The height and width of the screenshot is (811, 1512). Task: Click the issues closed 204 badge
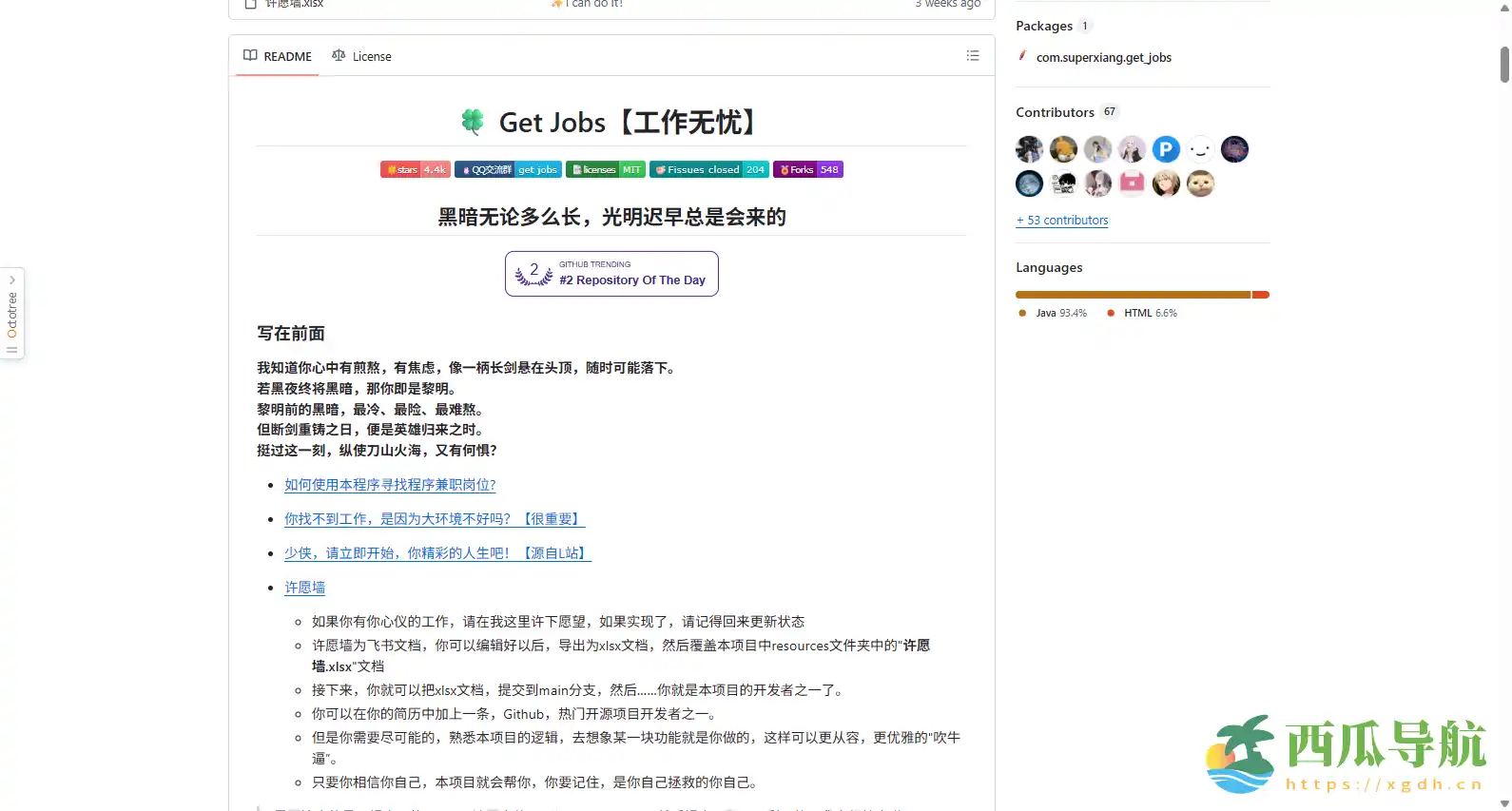pyautogui.click(x=708, y=170)
